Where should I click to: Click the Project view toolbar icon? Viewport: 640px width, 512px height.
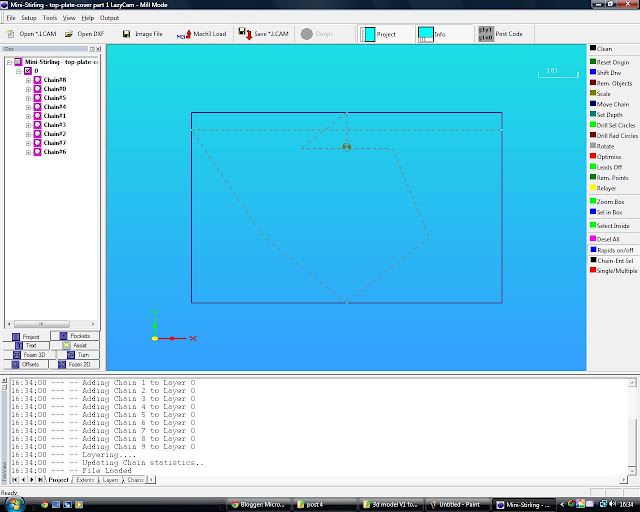367,34
